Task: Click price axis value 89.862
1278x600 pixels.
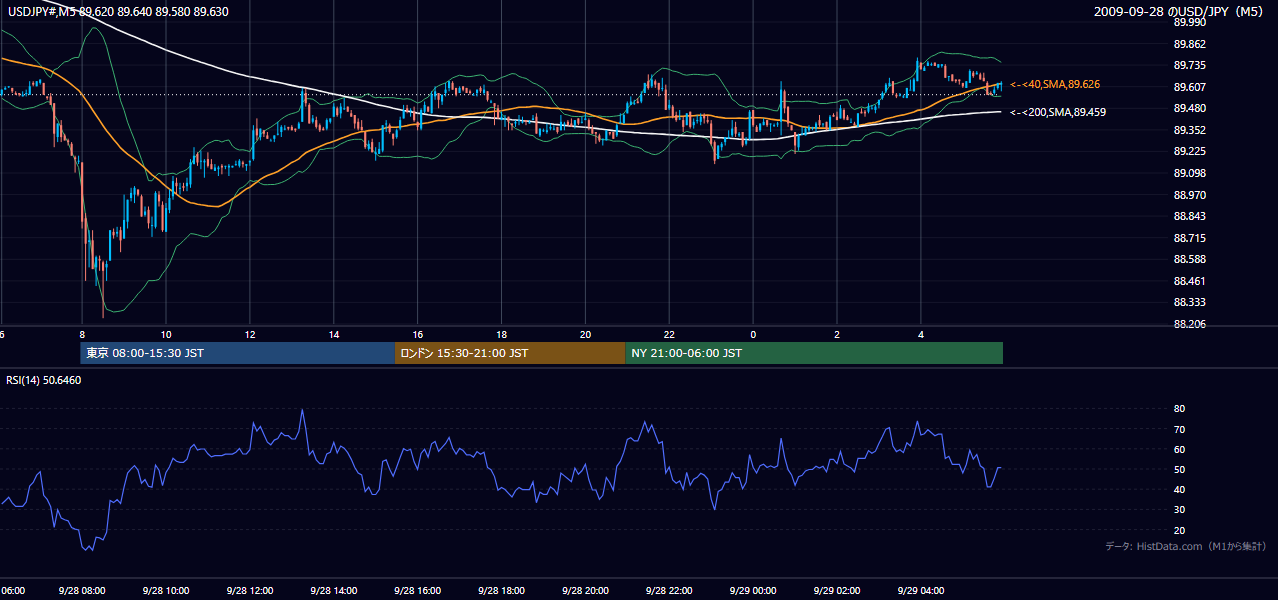Action: pos(1190,44)
